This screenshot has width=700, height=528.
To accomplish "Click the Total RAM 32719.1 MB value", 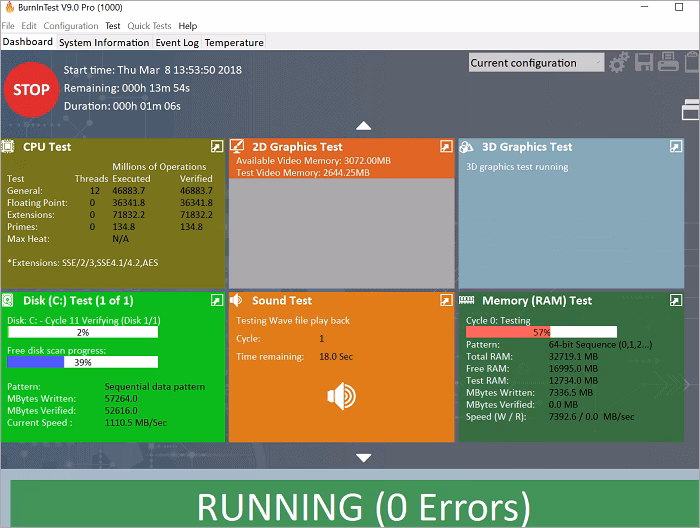I will (573, 357).
